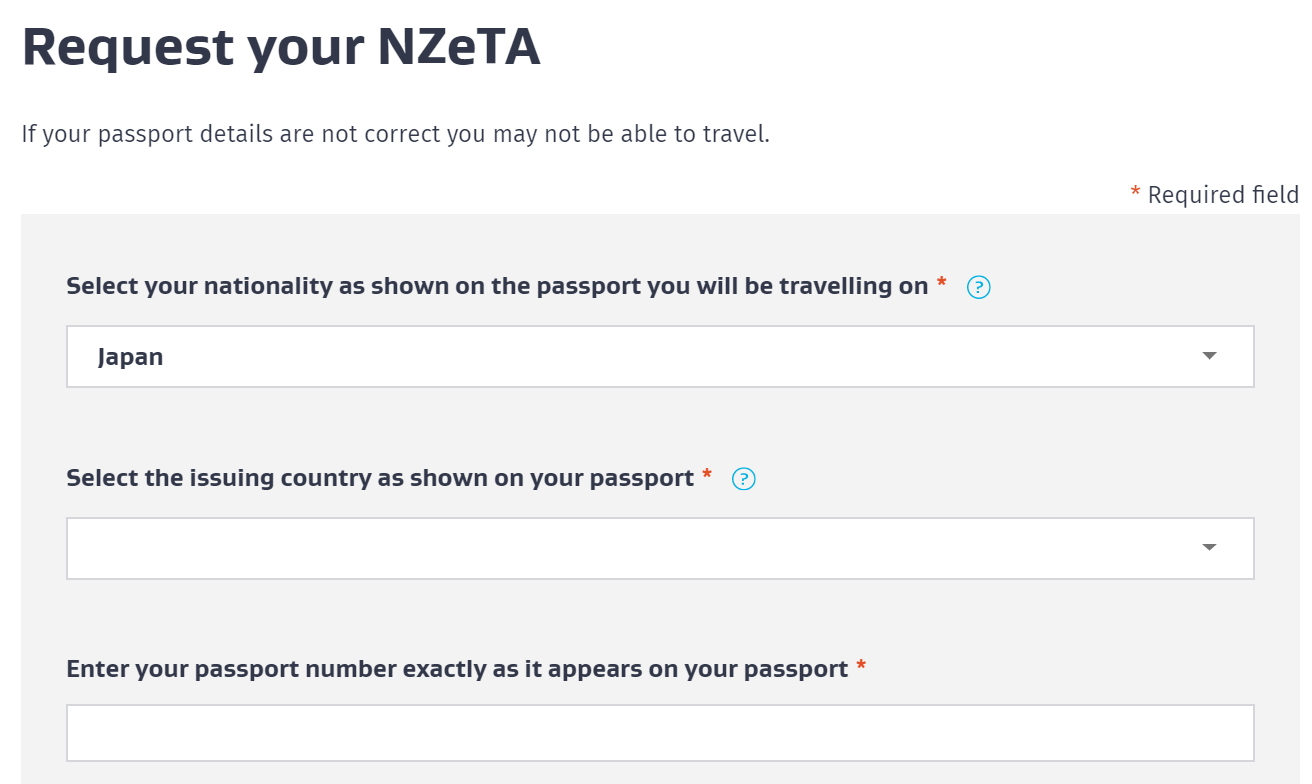The width and height of the screenshot is (1312, 784).
Task: Click the red asterisk after the issuing country label
Action: coord(707,477)
